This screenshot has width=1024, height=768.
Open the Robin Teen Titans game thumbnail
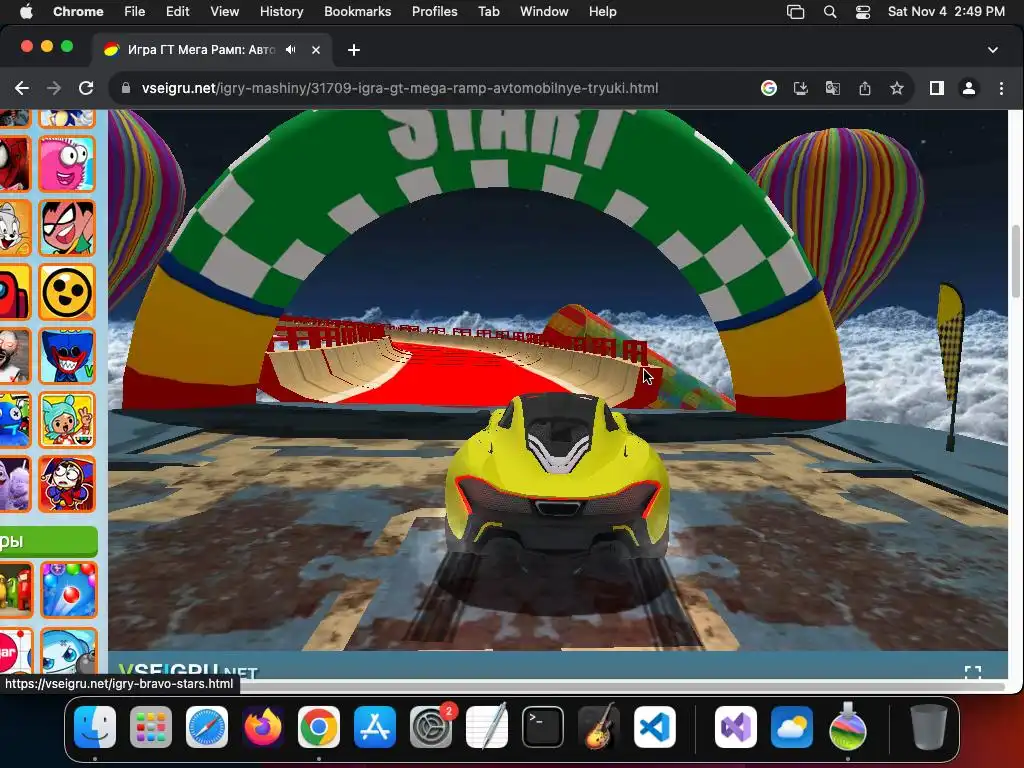click(x=67, y=228)
